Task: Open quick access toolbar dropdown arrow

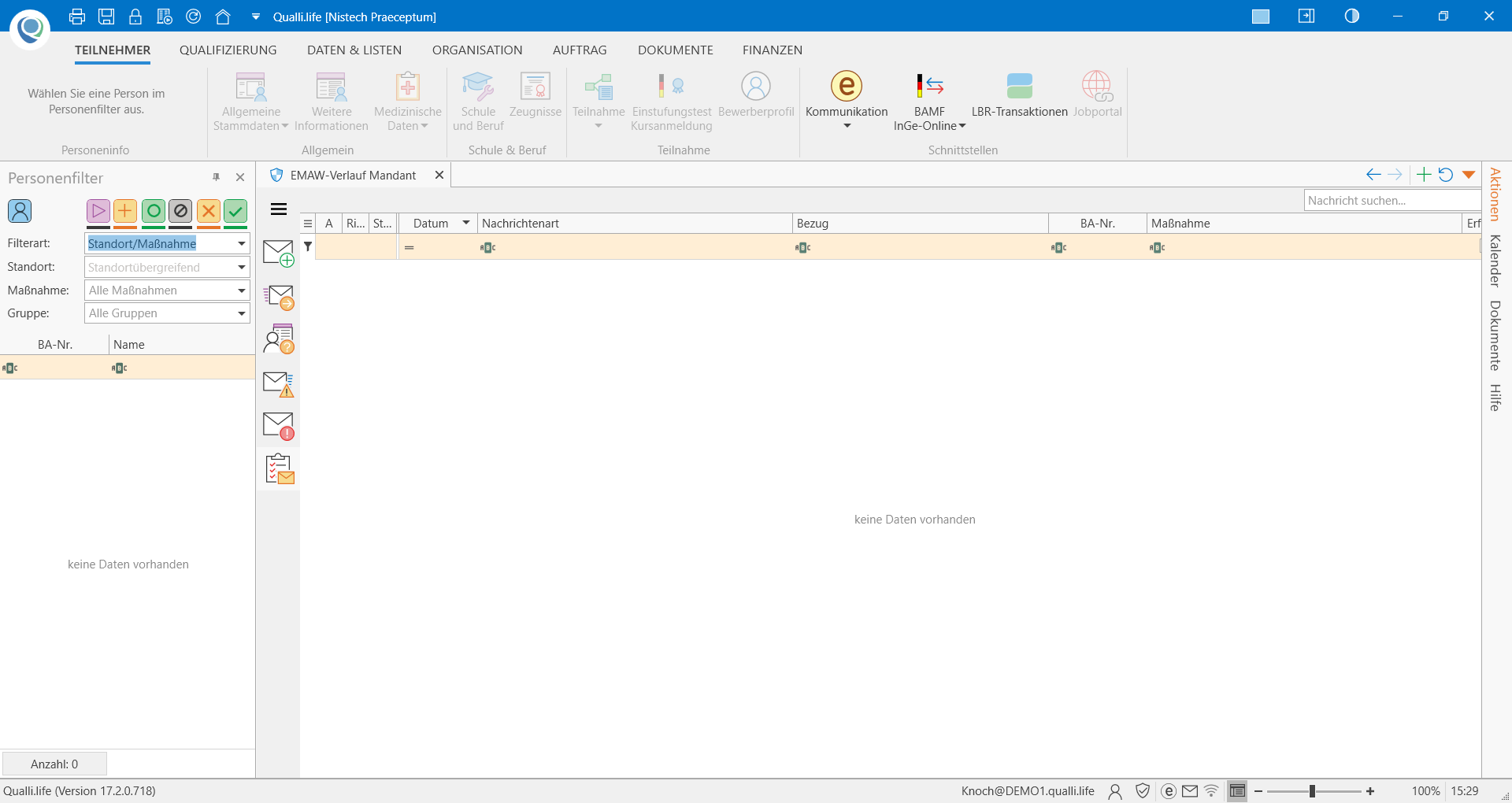Action: pos(255,17)
